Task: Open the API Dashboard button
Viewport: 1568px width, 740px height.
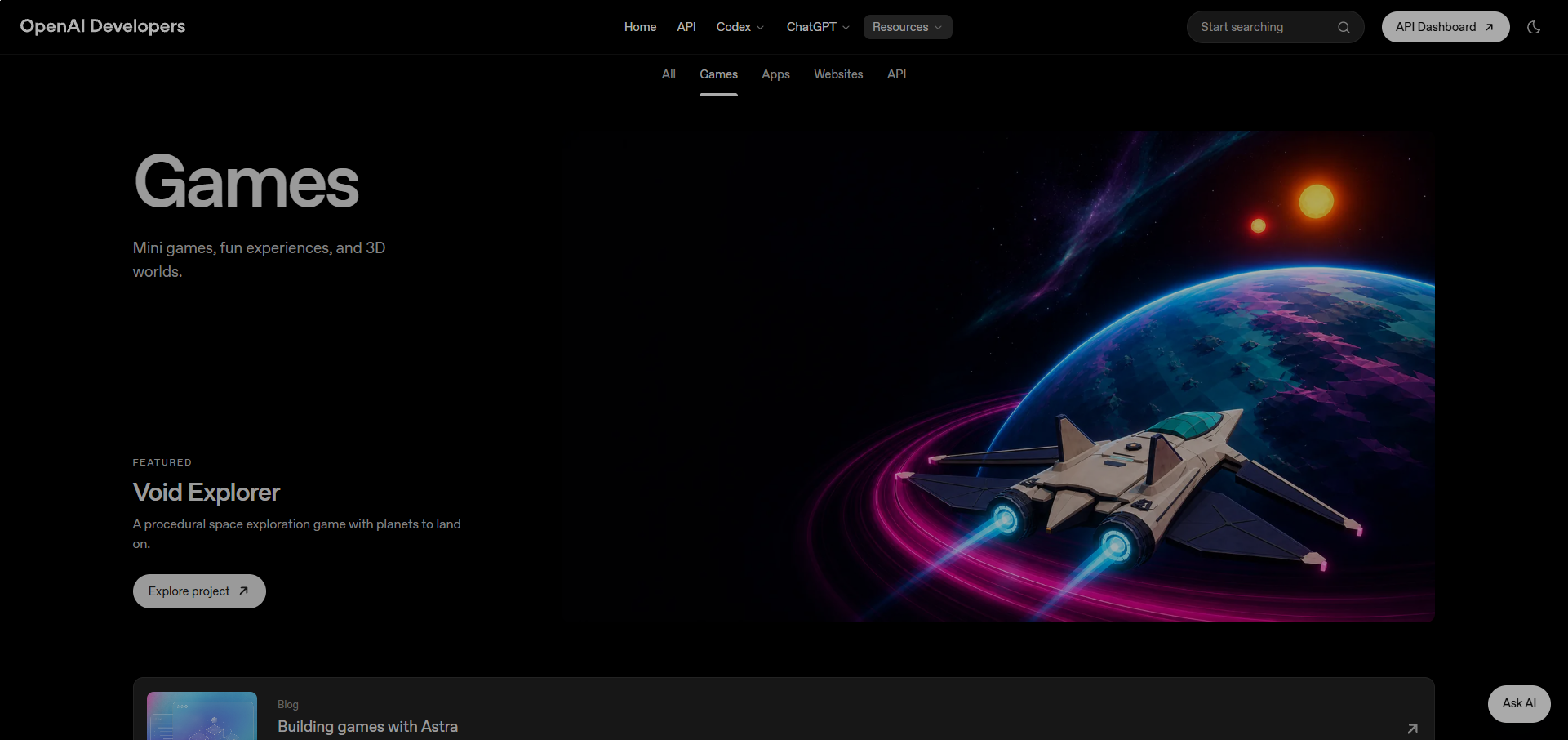Action: [1446, 27]
